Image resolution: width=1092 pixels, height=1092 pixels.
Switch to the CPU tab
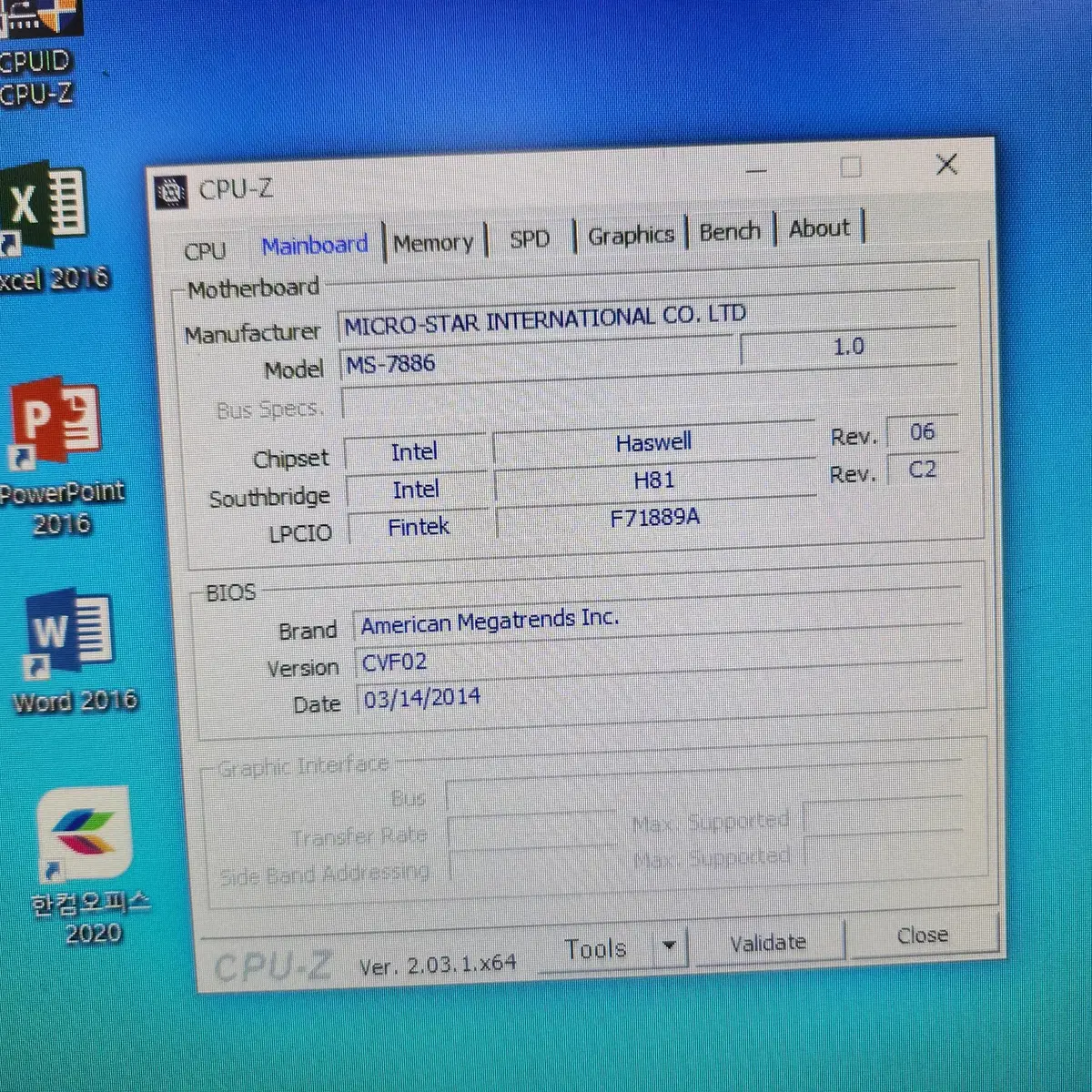[x=205, y=251]
